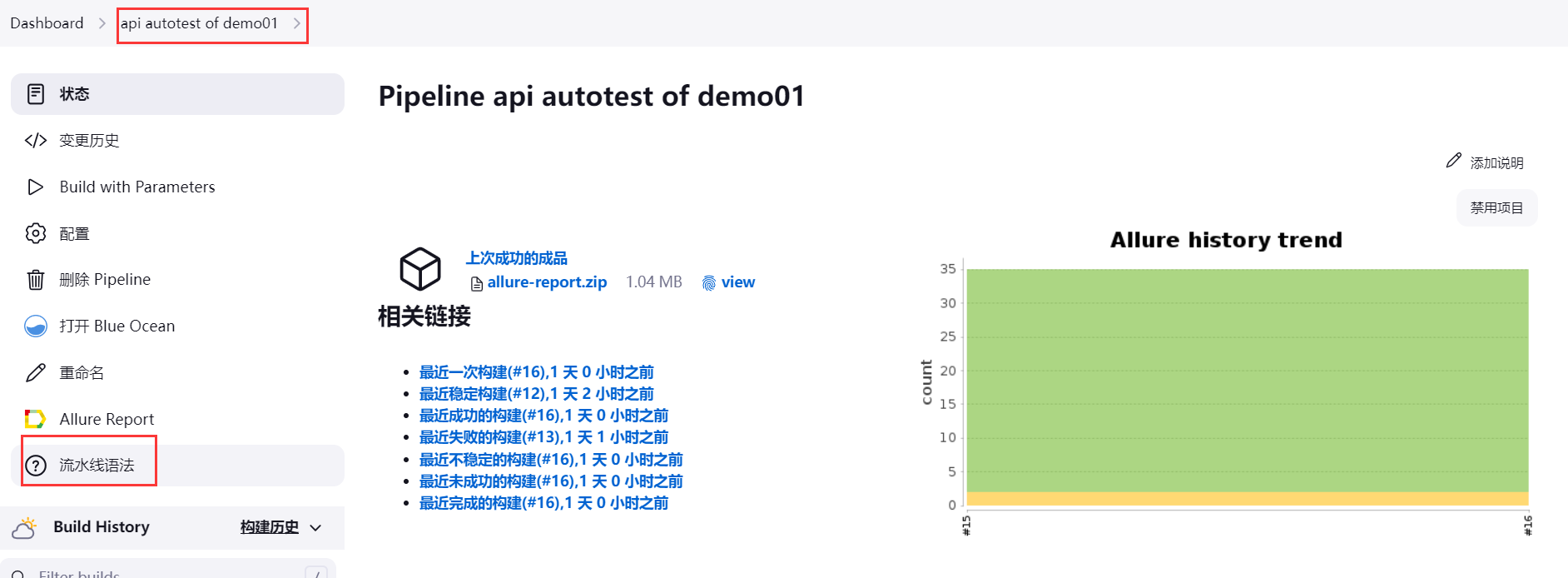The height and width of the screenshot is (578, 1568).
Task: Select Build with Parameters
Action: 177,187
